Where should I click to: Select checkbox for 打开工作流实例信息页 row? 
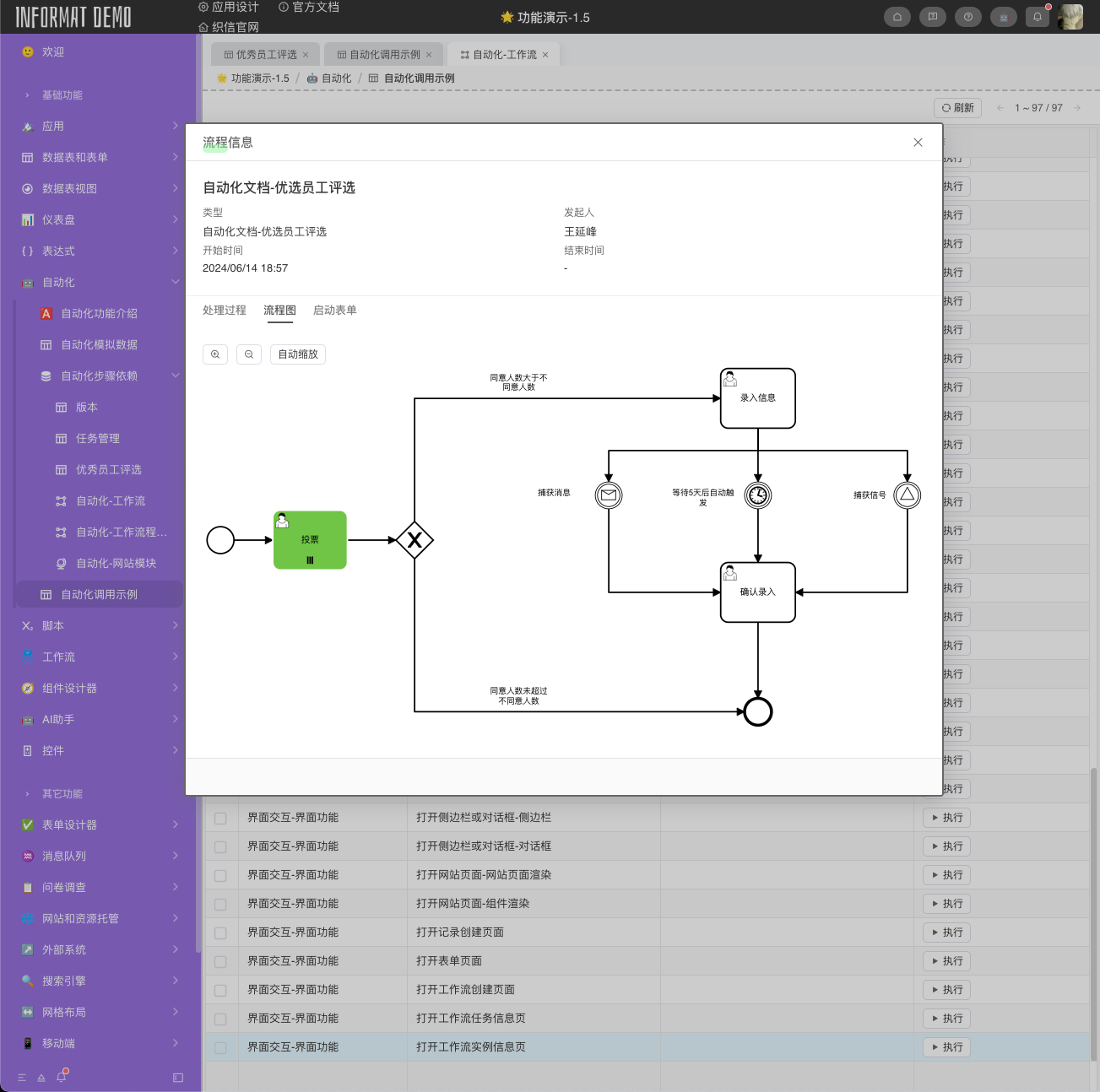pos(220,1048)
